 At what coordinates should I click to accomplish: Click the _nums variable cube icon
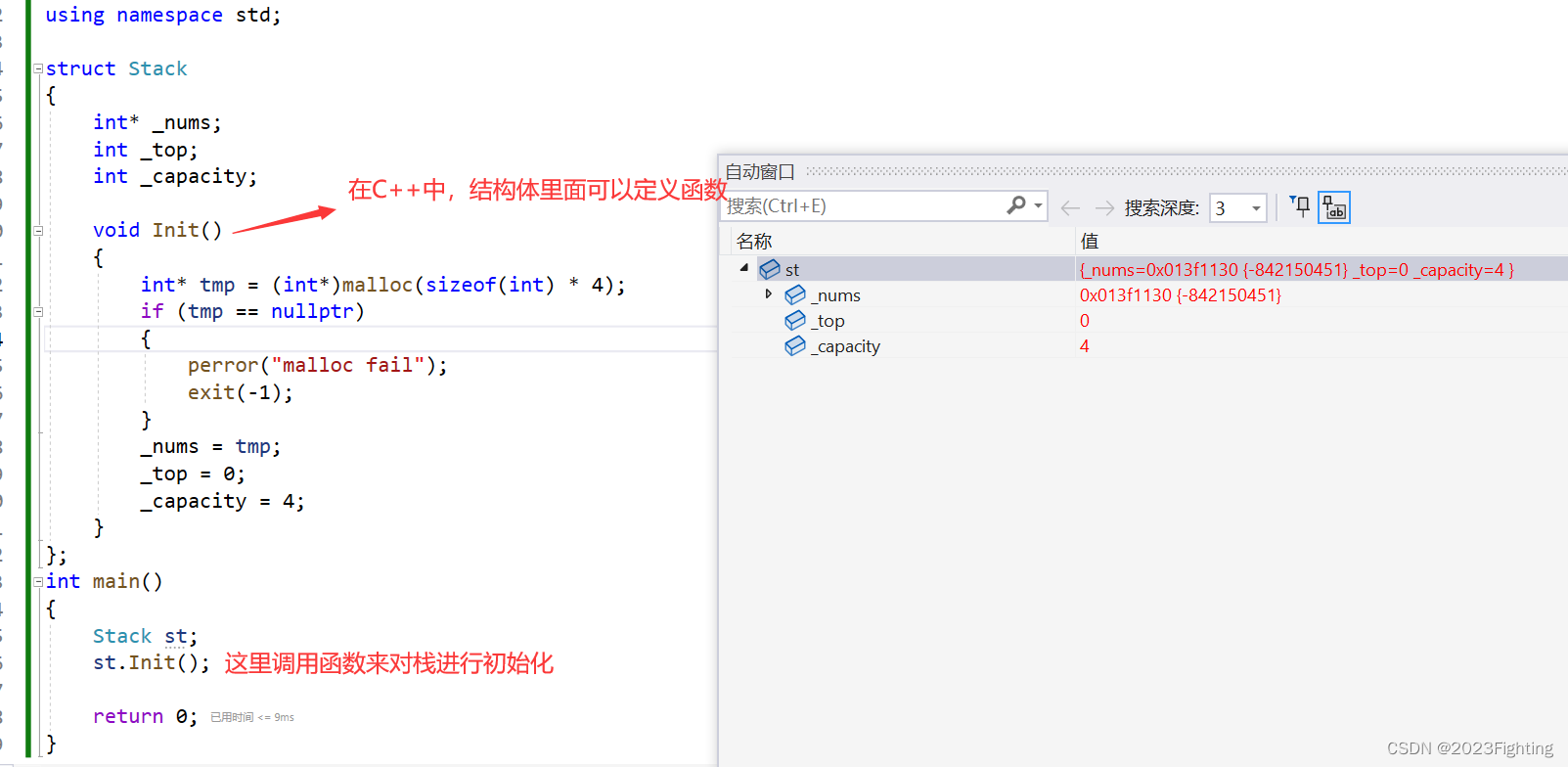(x=795, y=294)
